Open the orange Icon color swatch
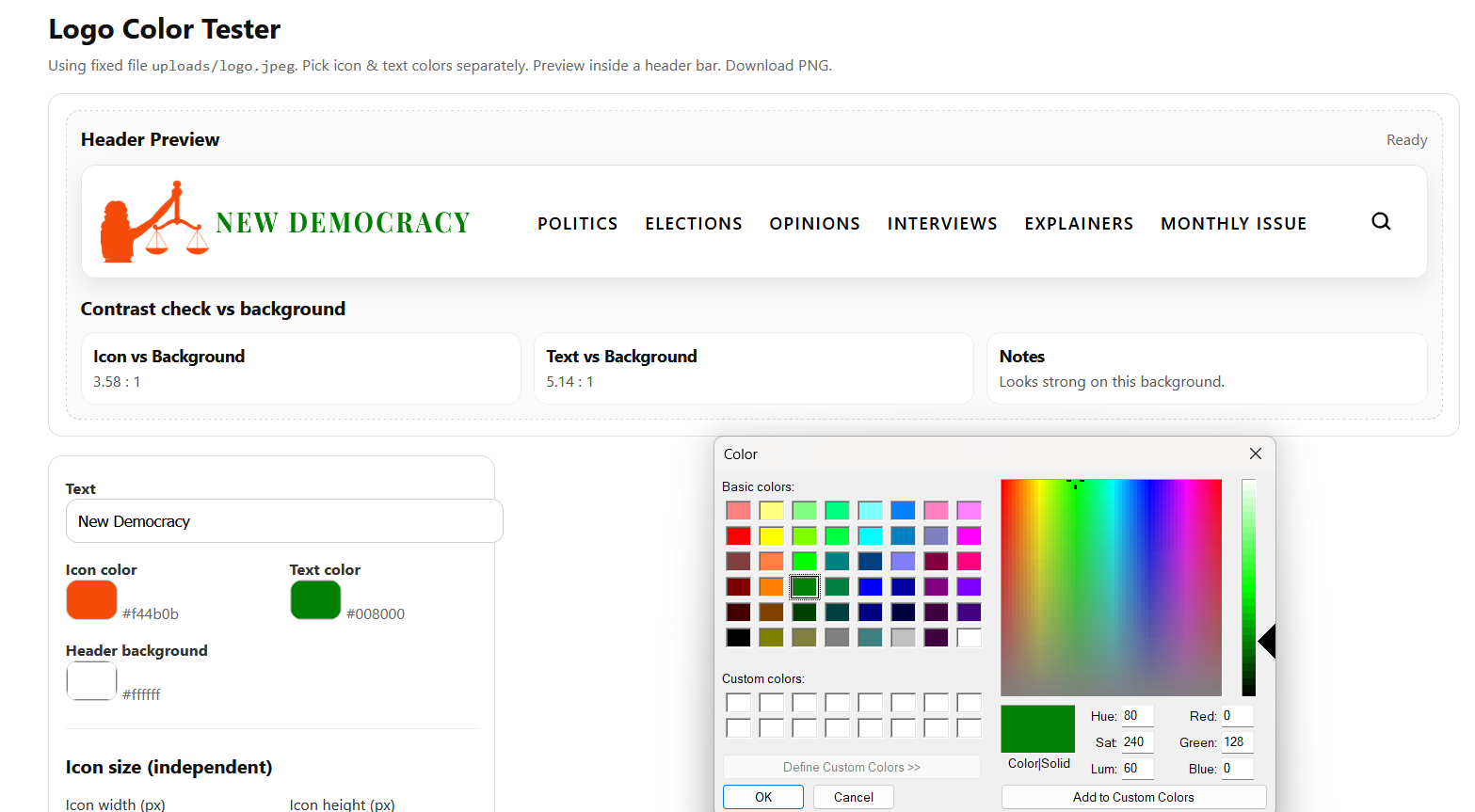This screenshot has height=812, width=1475. pos(91,600)
